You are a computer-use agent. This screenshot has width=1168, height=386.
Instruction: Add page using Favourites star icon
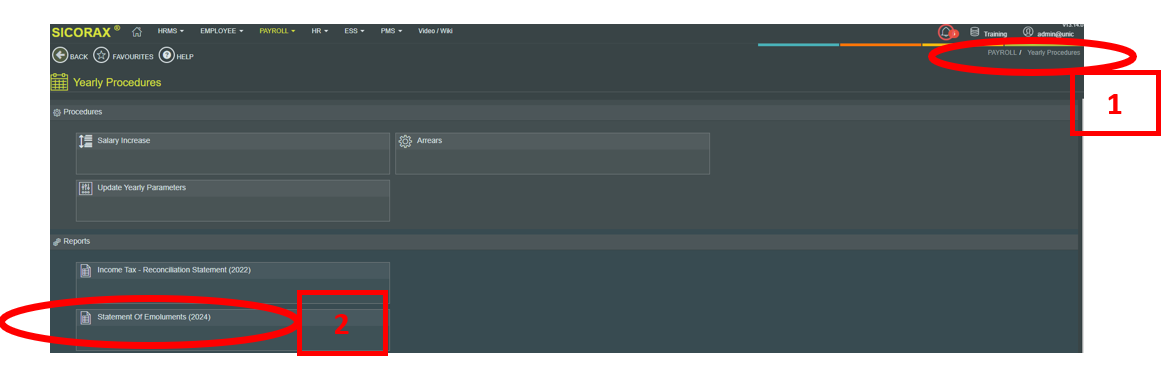(101, 56)
